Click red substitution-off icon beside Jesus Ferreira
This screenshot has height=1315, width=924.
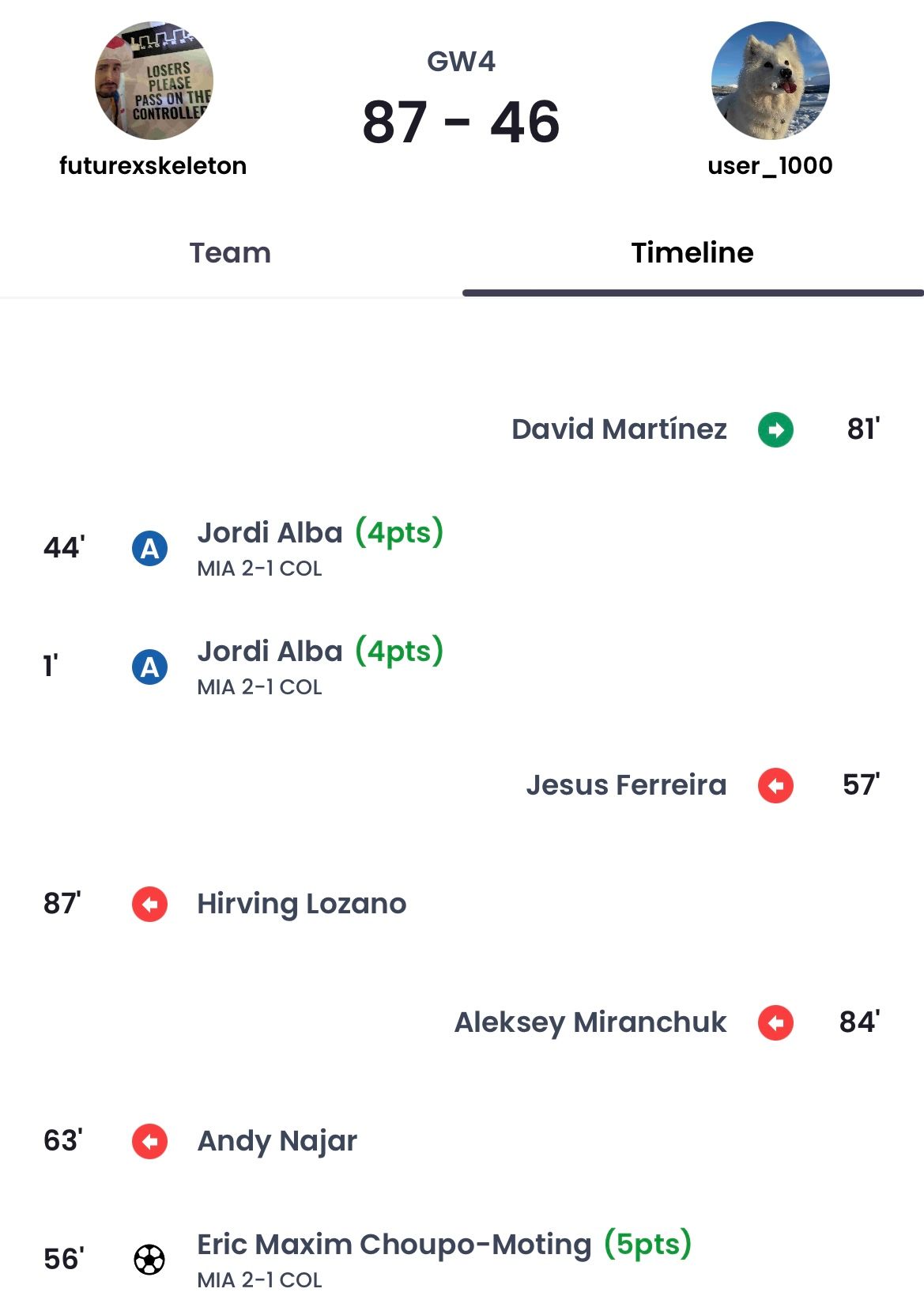(775, 785)
